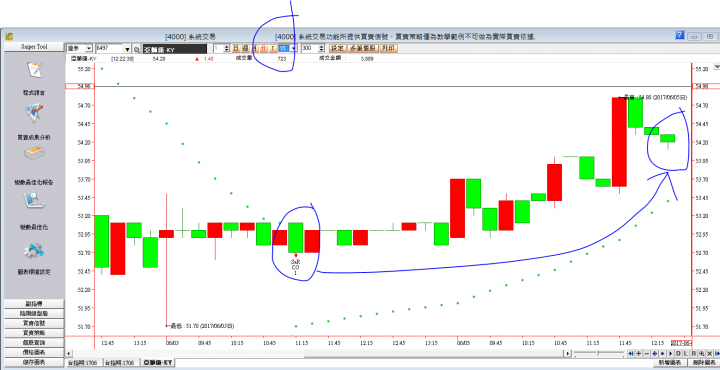Click the R chart toolbar icon
Viewport: 720px width, 370px height.
click(693, 353)
